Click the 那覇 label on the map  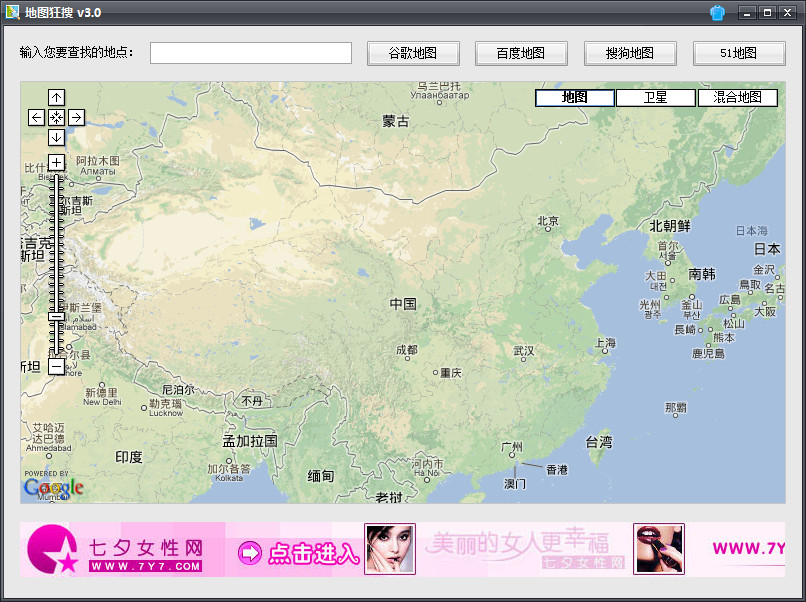pos(676,407)
